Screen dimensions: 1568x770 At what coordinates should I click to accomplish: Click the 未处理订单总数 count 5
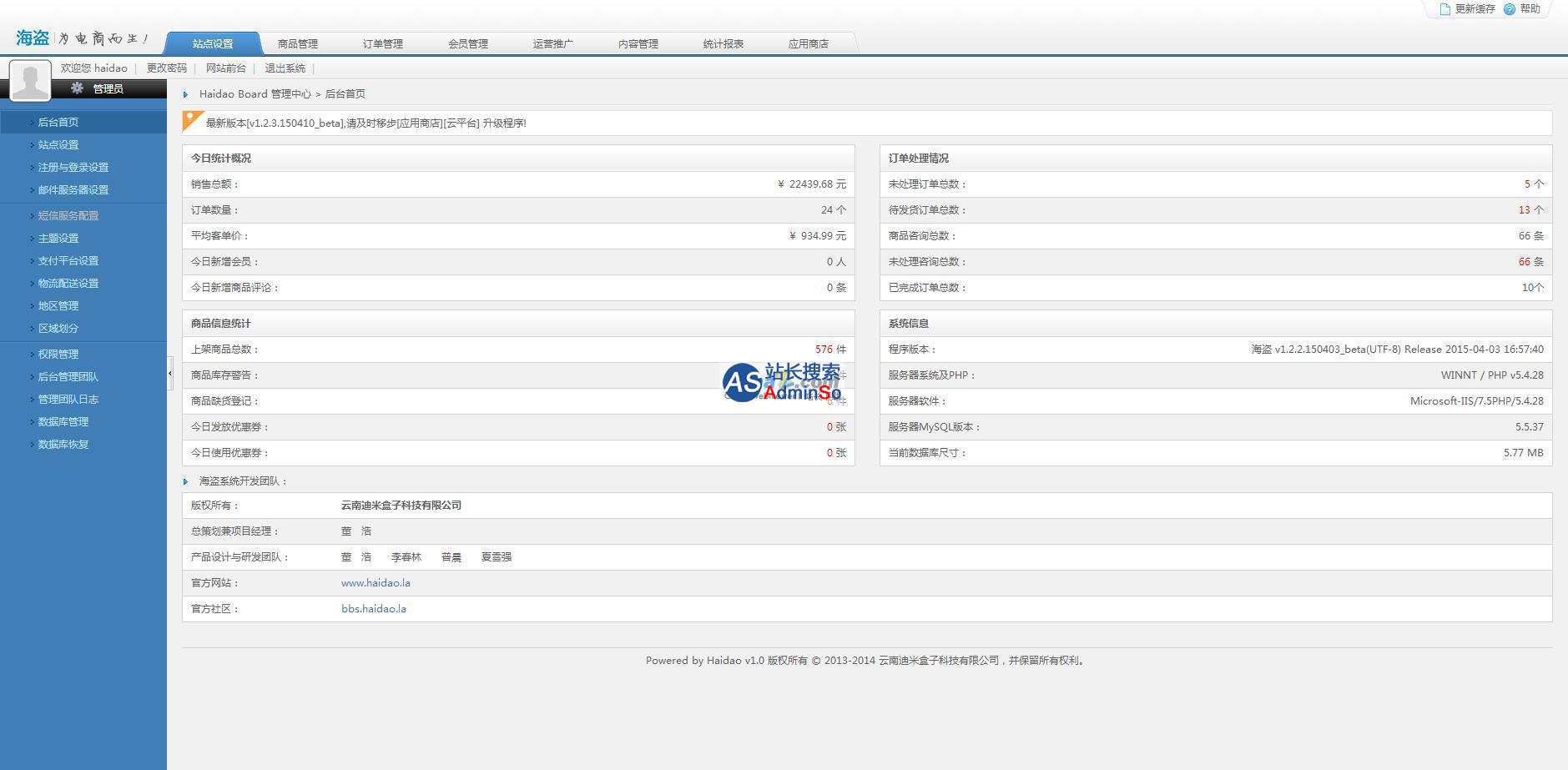pos(1527,184)
